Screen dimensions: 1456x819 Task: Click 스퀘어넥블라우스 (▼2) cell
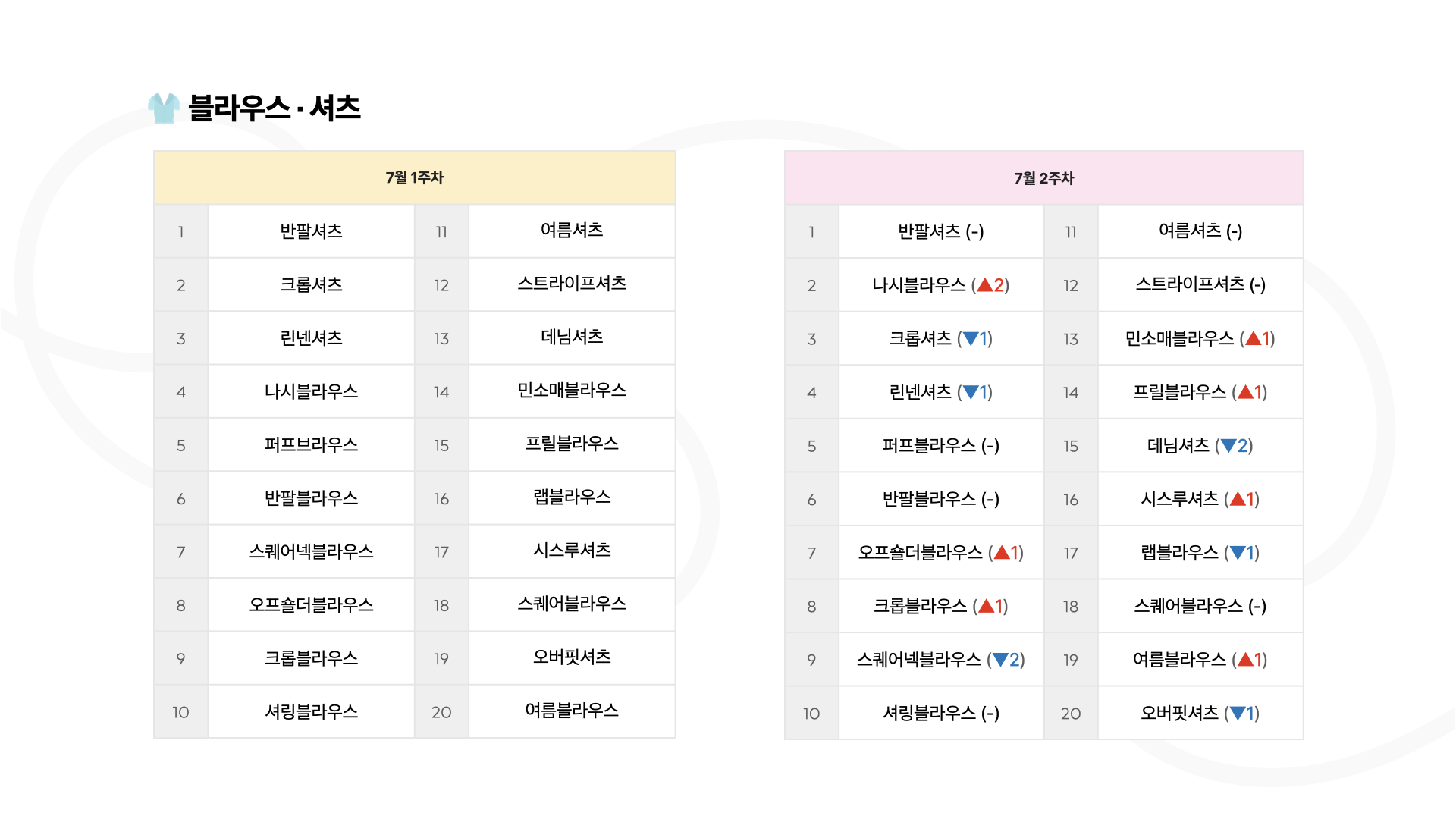pyautogui.click(x=941, y=660)
